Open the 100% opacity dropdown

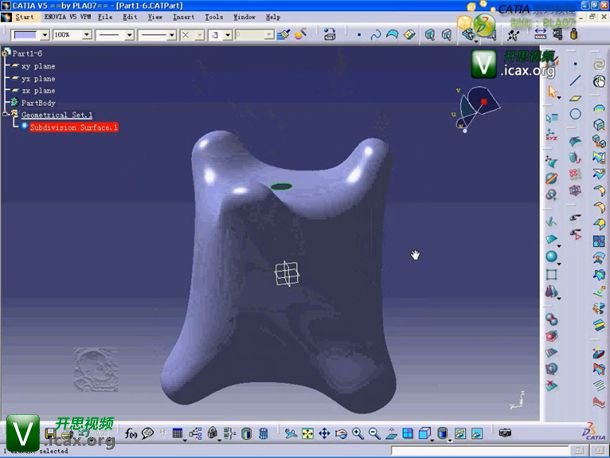click(87, 34)
